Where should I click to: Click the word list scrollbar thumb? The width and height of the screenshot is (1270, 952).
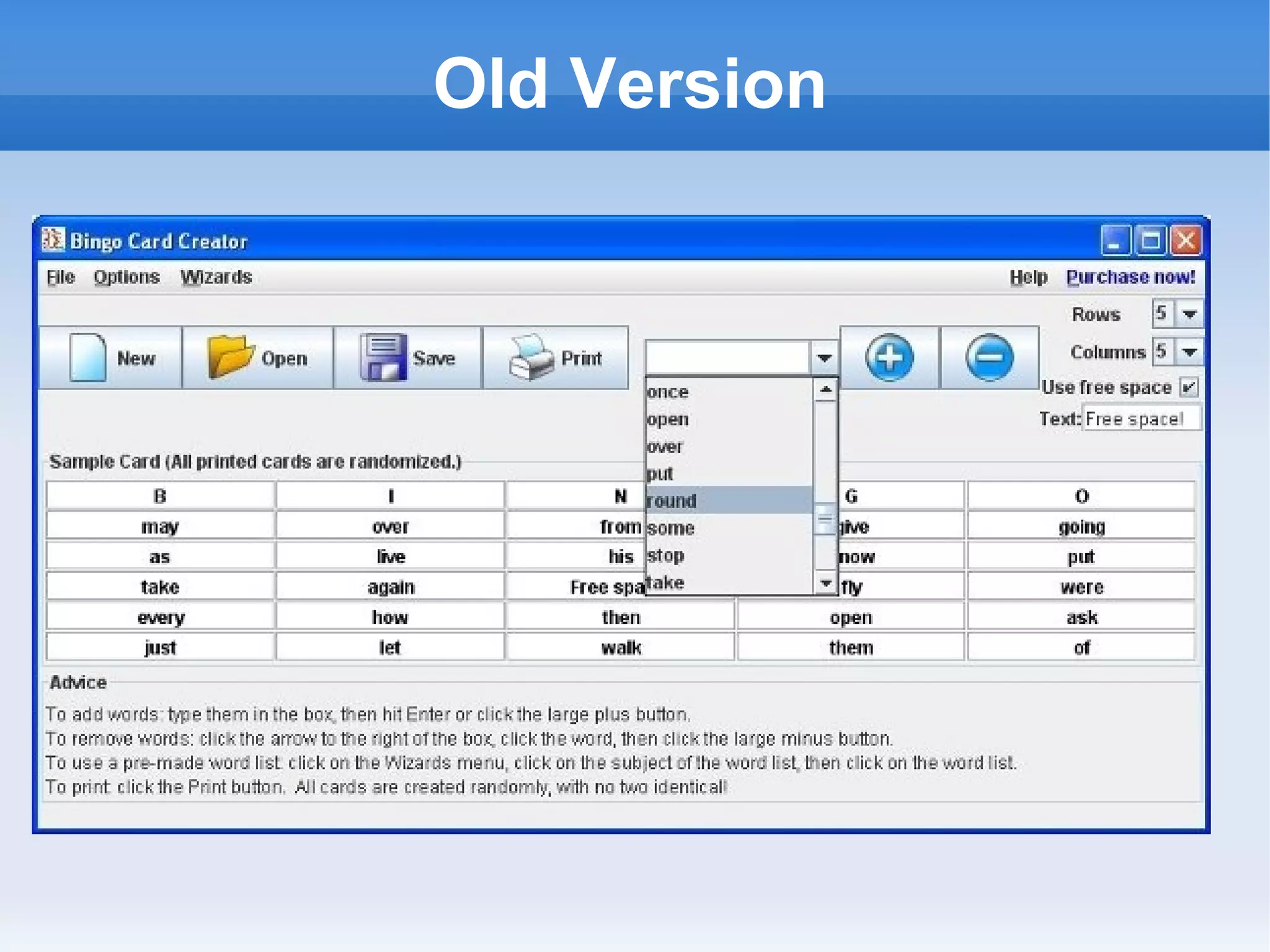coord(825,518)
